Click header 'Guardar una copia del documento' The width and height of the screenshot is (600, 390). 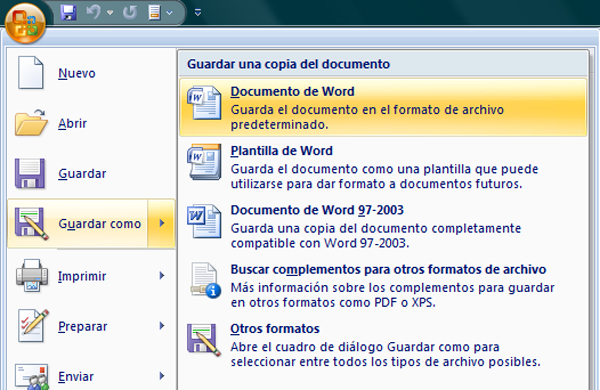[289, 64]
